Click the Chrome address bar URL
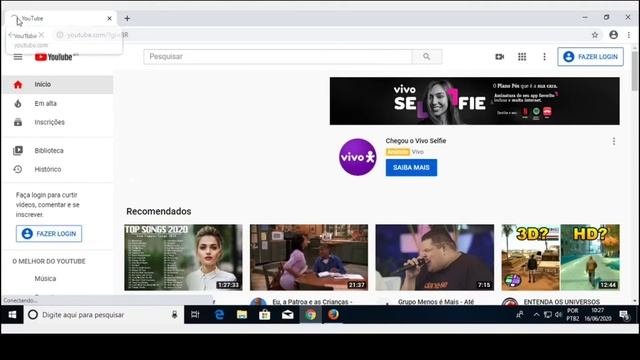The width and height of the screenshot is (640, 360). tap(97, 35)
